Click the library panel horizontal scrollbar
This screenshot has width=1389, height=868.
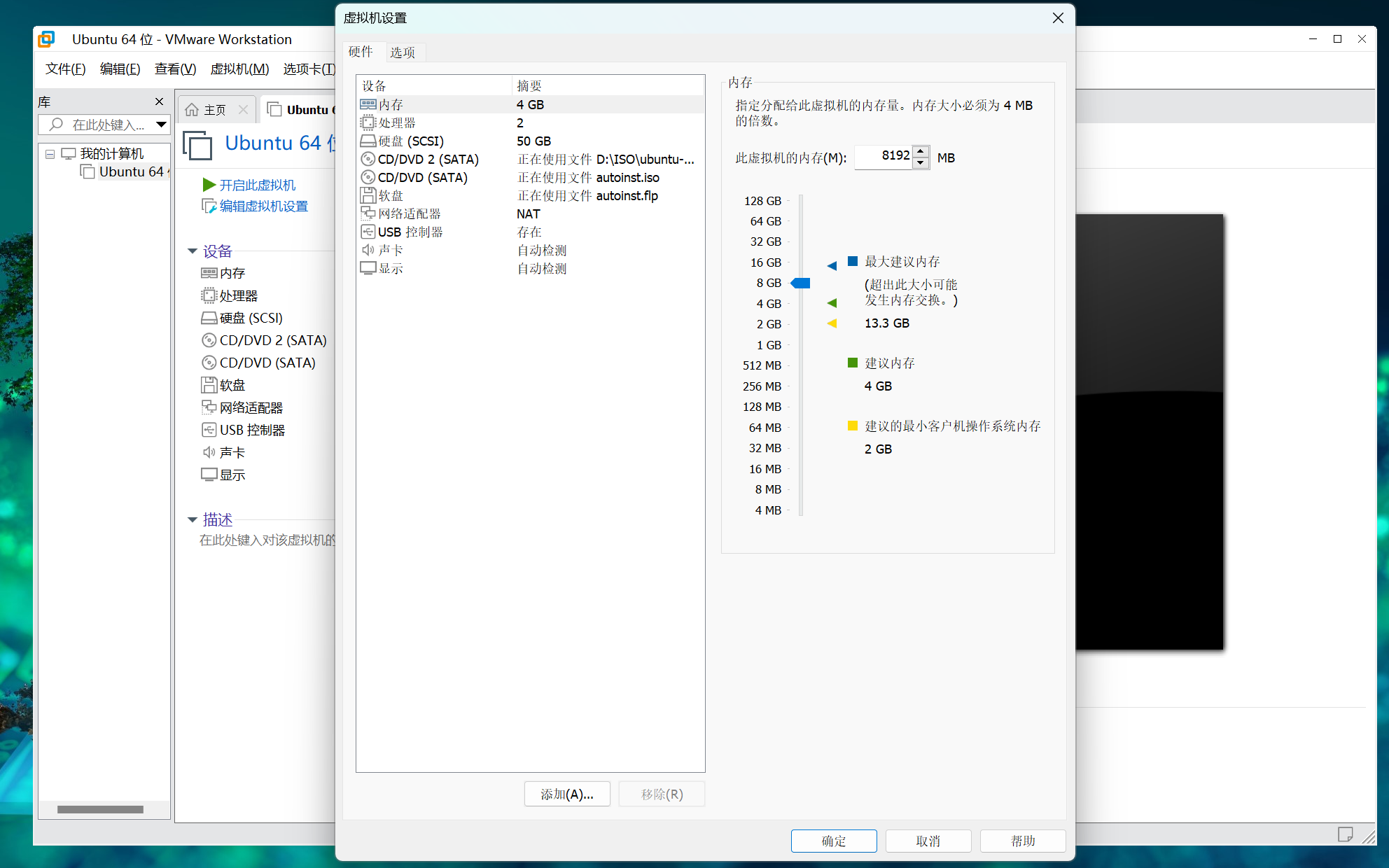[x=100, y=809]
